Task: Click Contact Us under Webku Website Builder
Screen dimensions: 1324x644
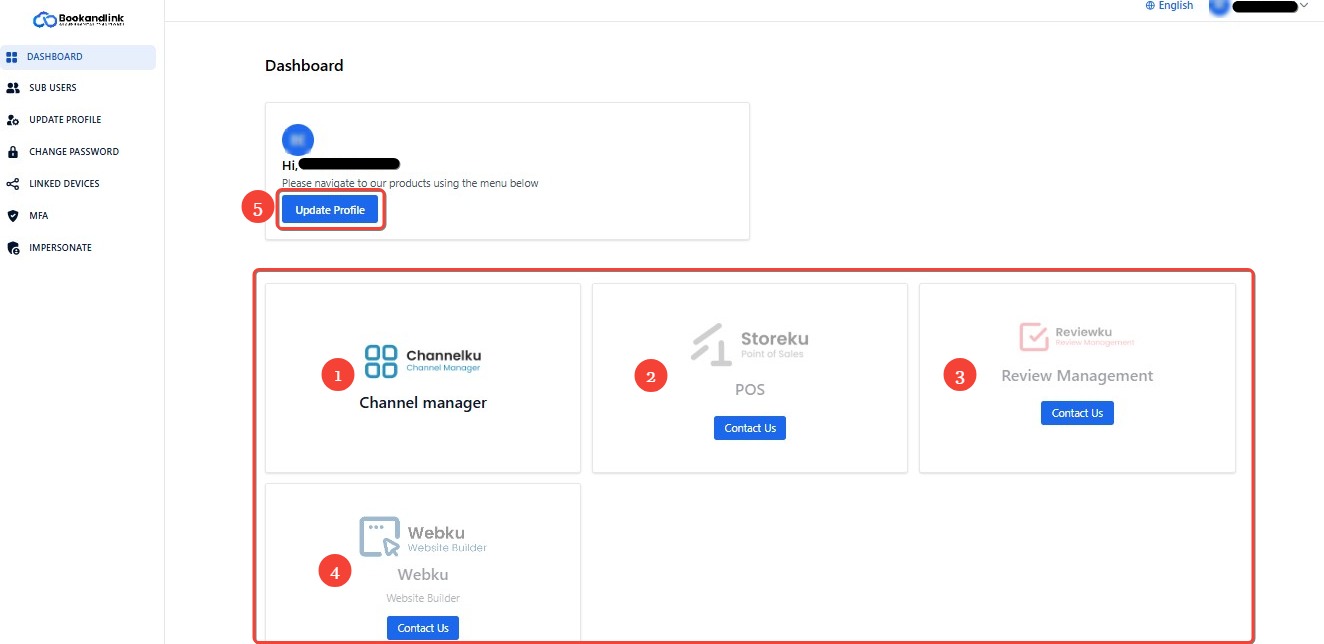Action: point(423,628)
